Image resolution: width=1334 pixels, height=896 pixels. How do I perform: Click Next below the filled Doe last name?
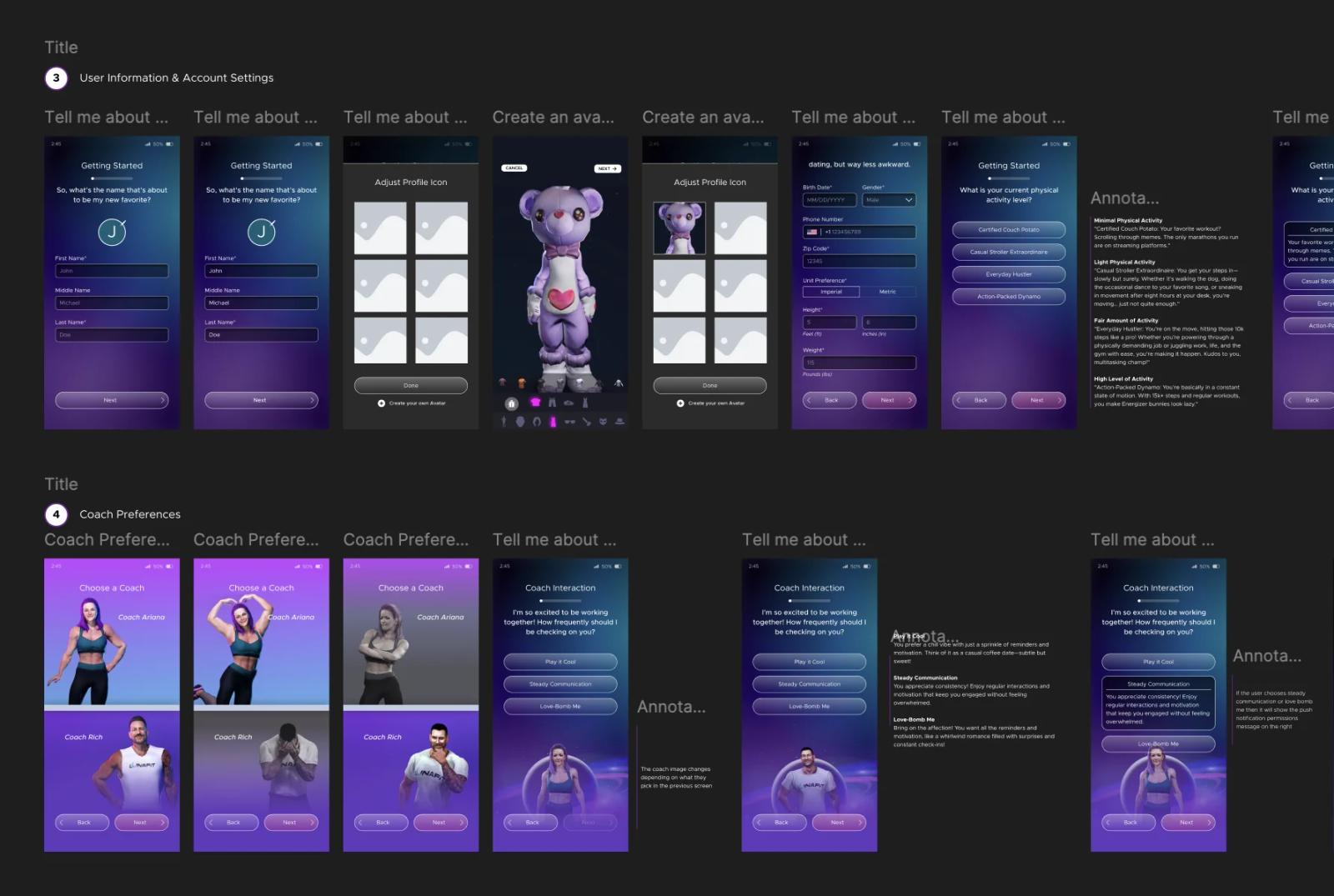point(261,400)
